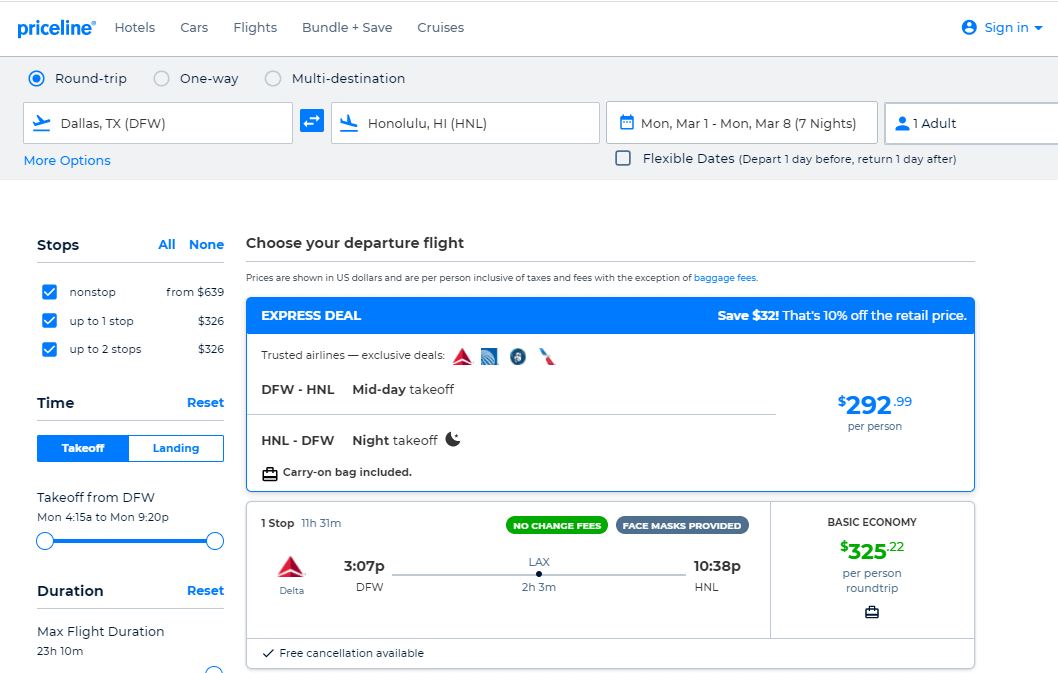Click the swap origin and destination arrows icon
This screenshot has width=1058, height=673.
click(x=312, y=121)
